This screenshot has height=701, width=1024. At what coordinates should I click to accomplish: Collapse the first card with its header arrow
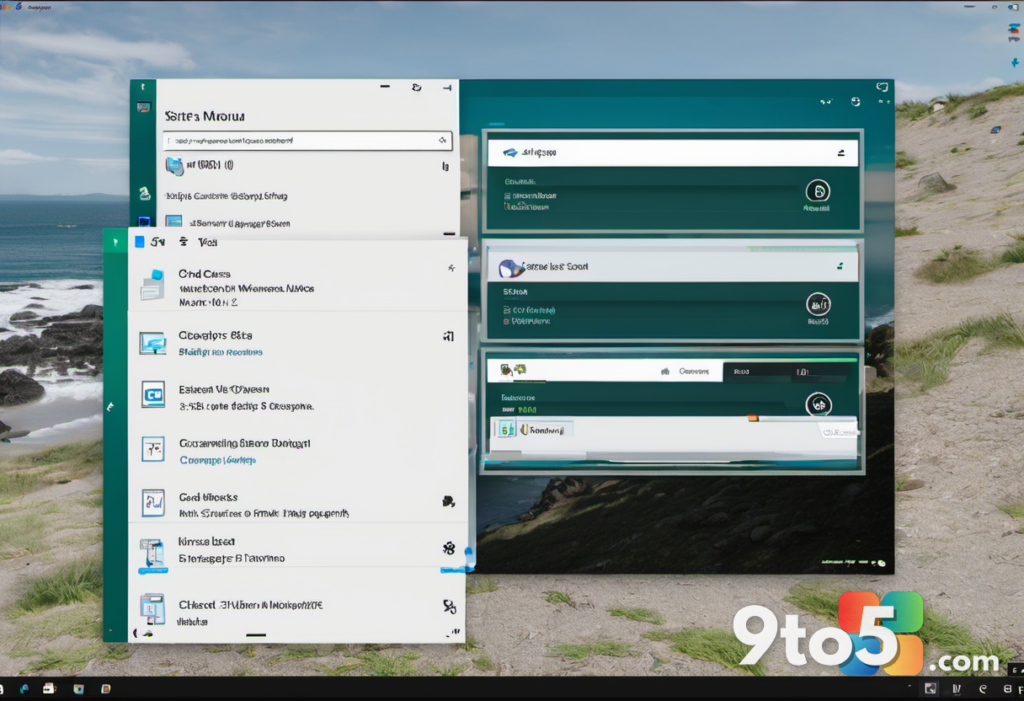tap(841, 153)
